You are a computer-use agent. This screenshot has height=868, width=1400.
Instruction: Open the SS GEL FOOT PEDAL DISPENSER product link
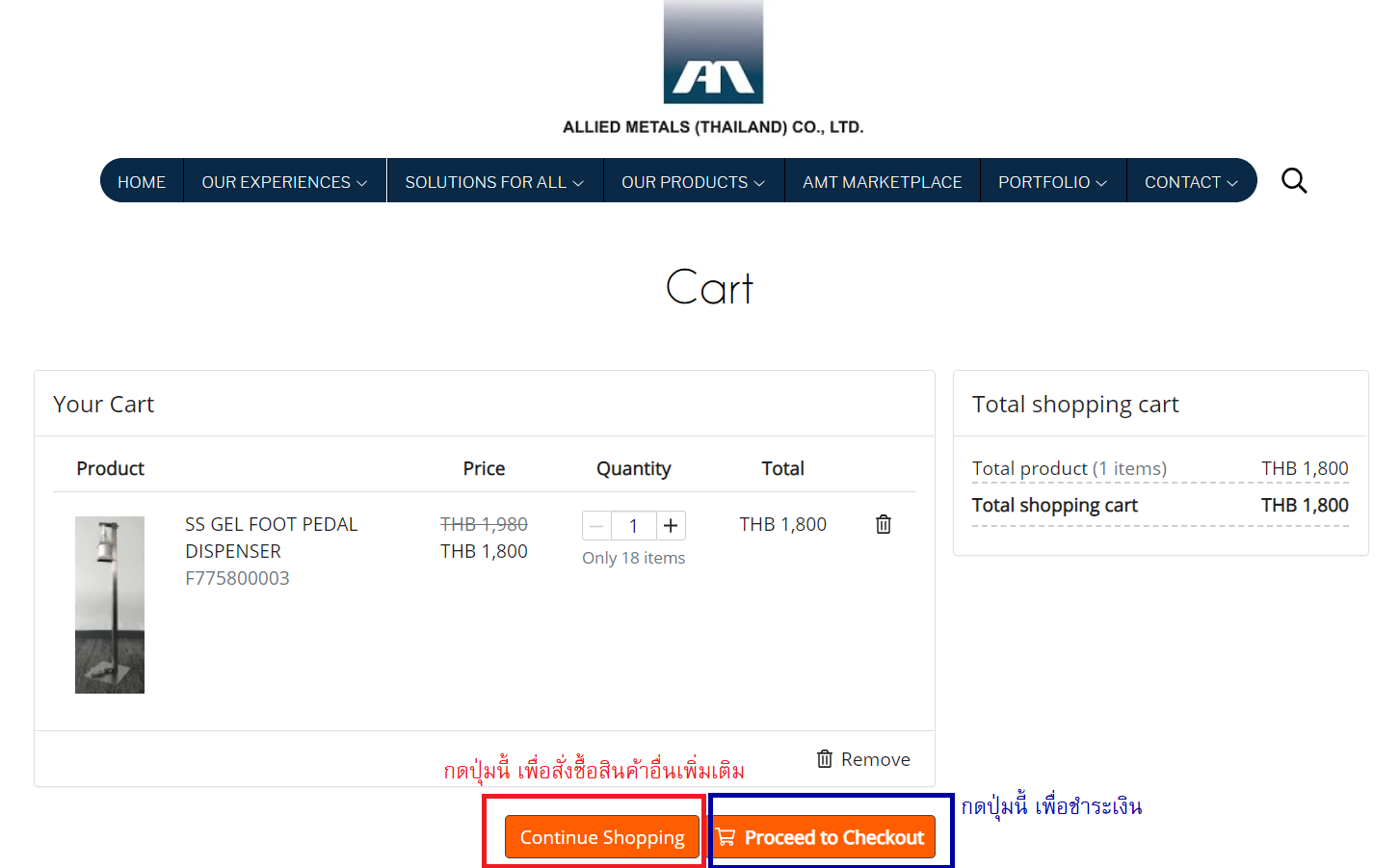[x=272, y=538]
